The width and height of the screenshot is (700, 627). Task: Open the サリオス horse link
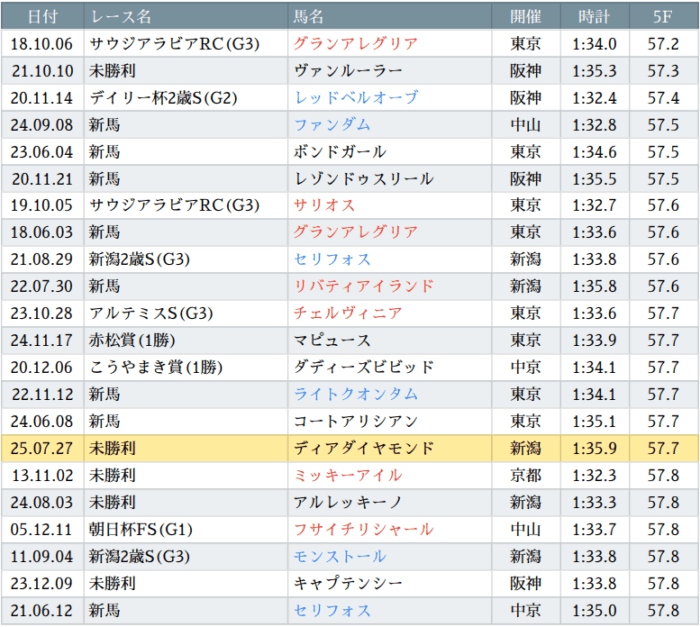[x=324, y=205]
